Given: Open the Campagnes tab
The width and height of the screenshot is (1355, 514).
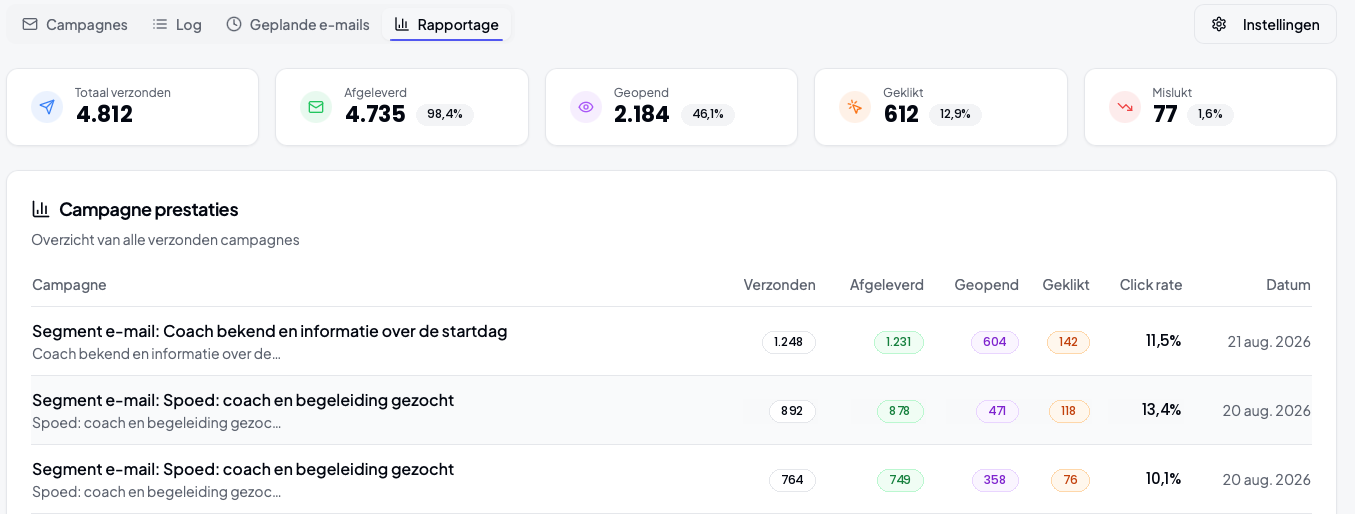Looking at the screenshot, I should point(75,24).
